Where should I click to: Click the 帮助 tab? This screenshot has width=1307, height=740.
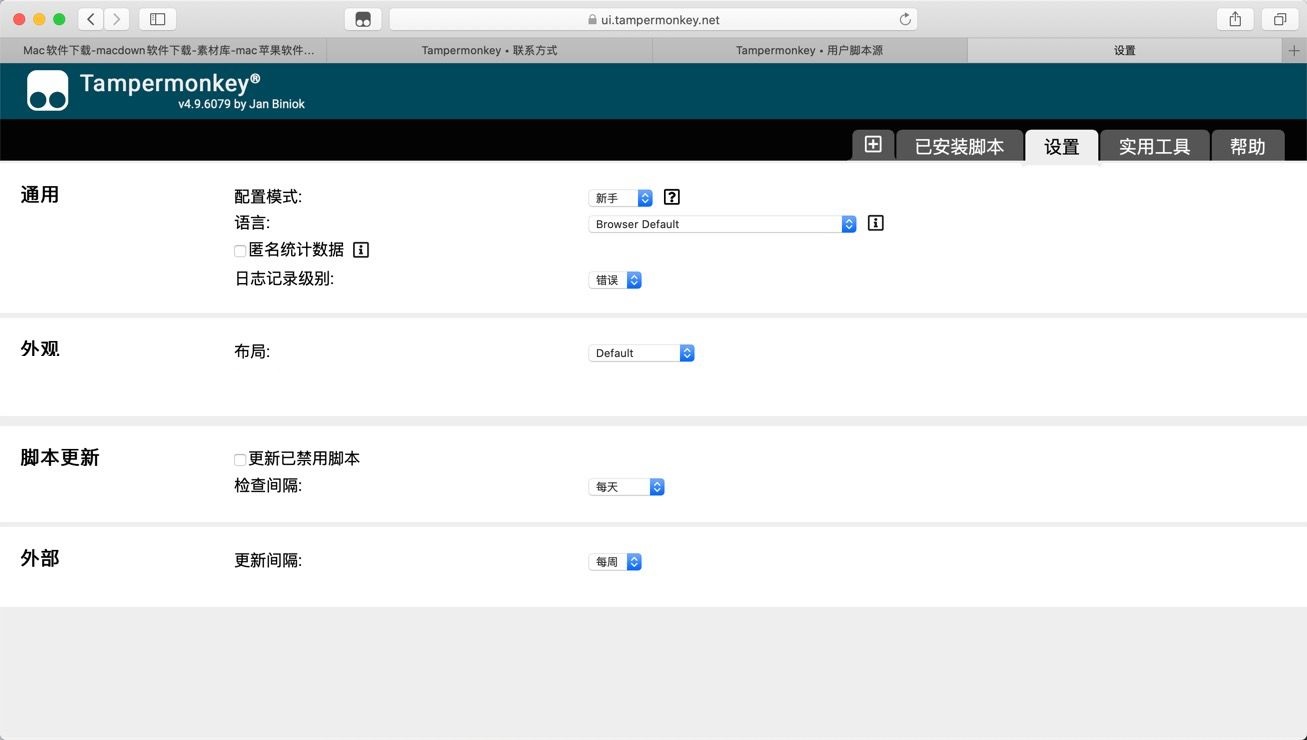coord(1248,145)
